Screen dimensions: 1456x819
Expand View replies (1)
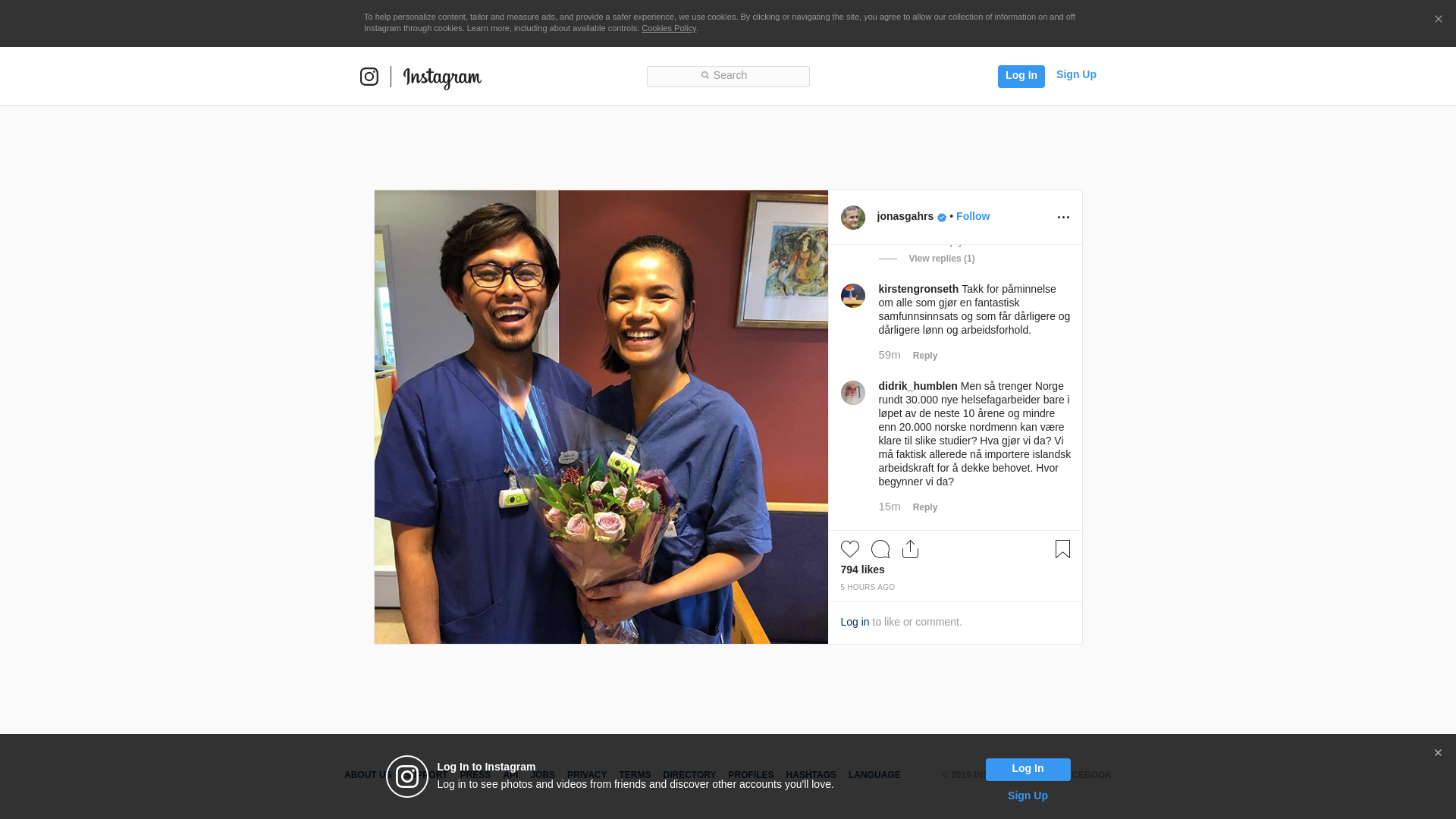[941, 259]
